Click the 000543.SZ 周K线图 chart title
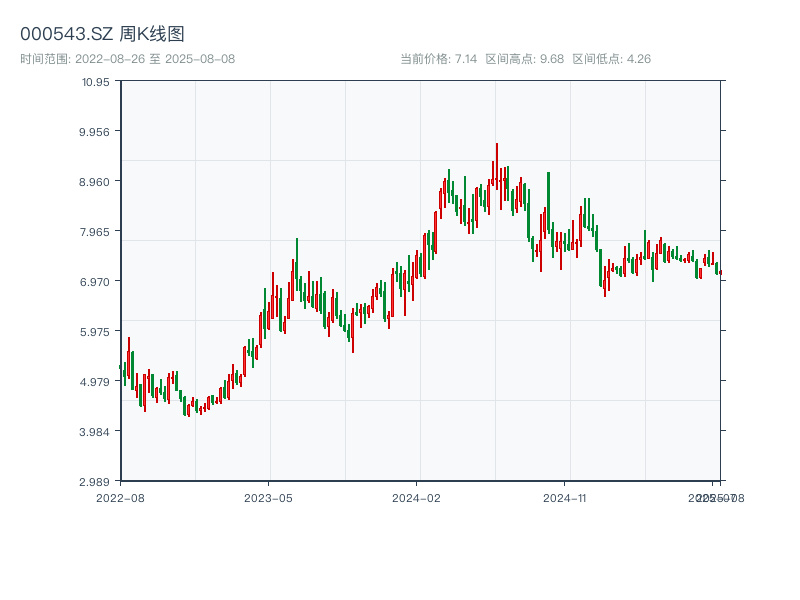 pos(102,34)
